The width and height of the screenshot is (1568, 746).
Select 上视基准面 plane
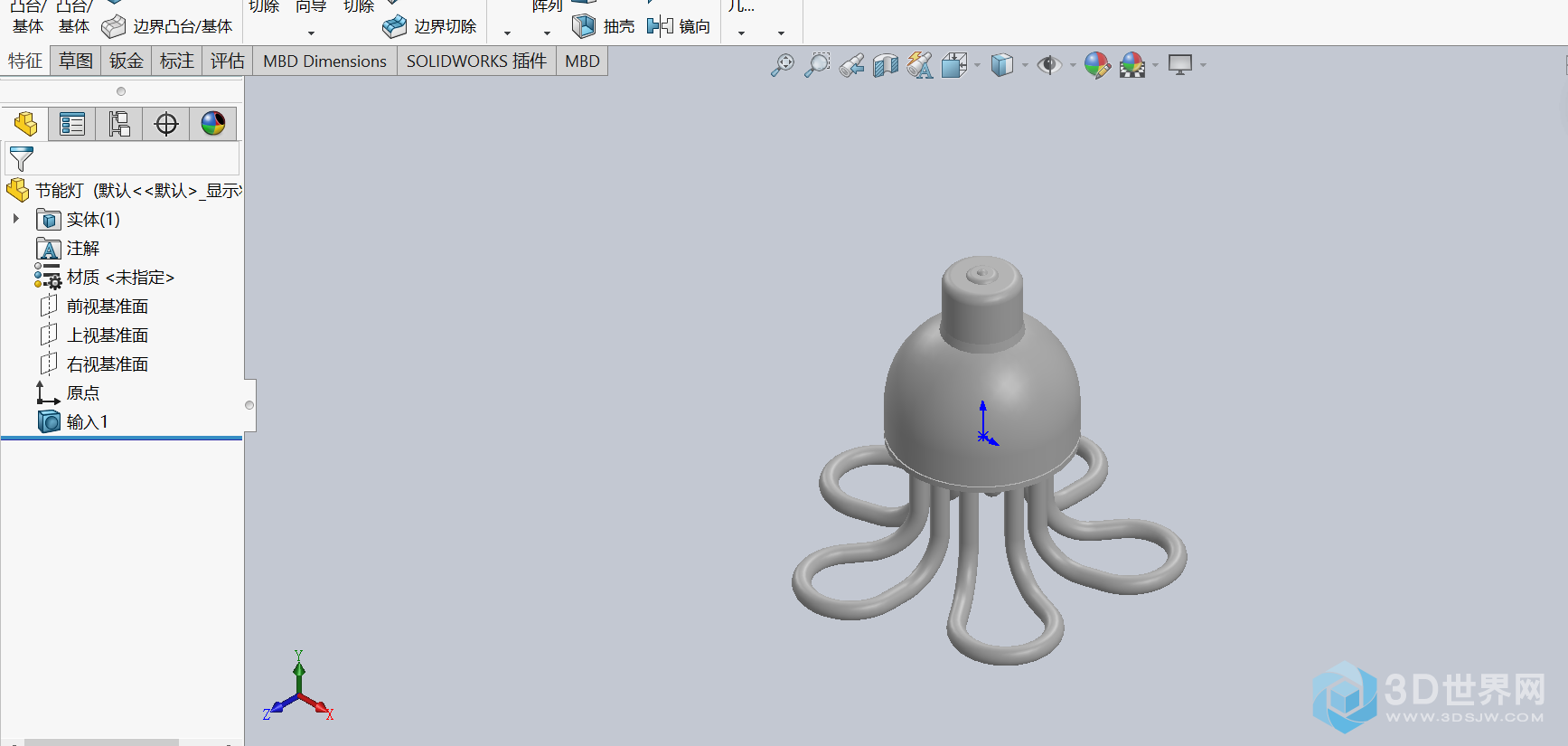[x=94, y=335]
